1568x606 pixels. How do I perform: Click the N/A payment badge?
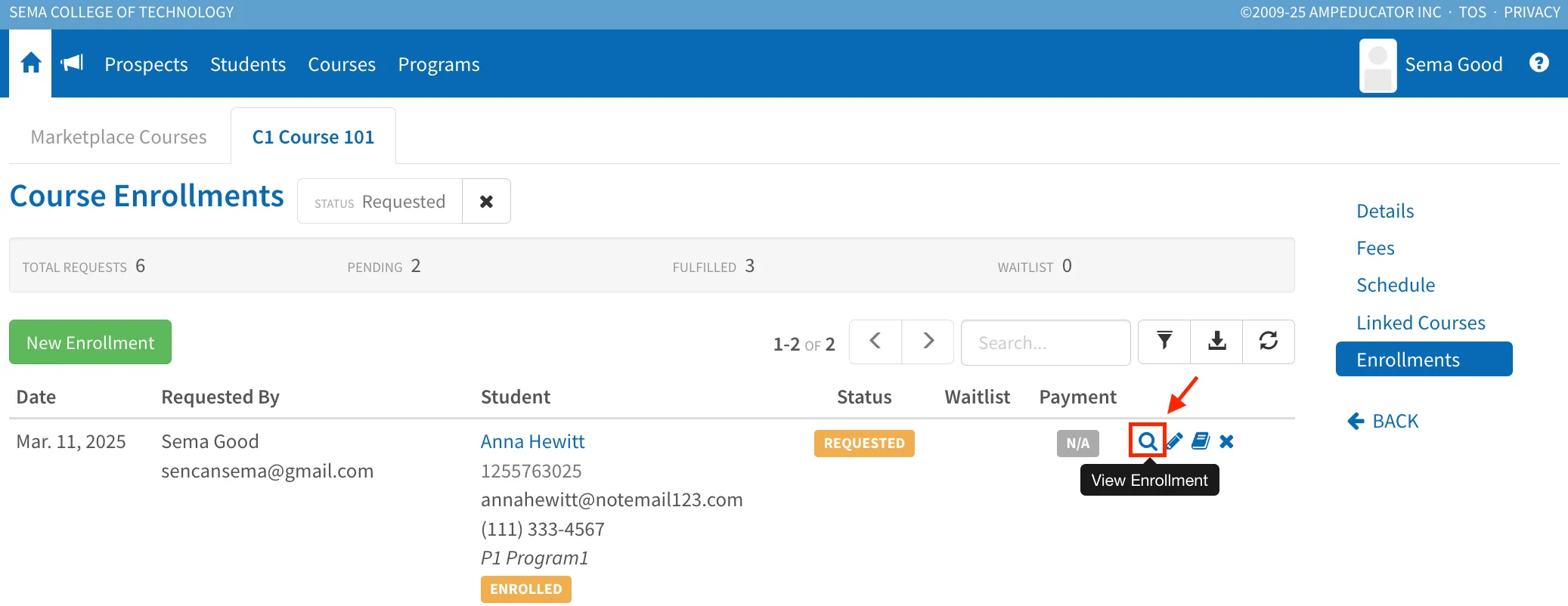pyautogui.click(x=1078, y=444)
